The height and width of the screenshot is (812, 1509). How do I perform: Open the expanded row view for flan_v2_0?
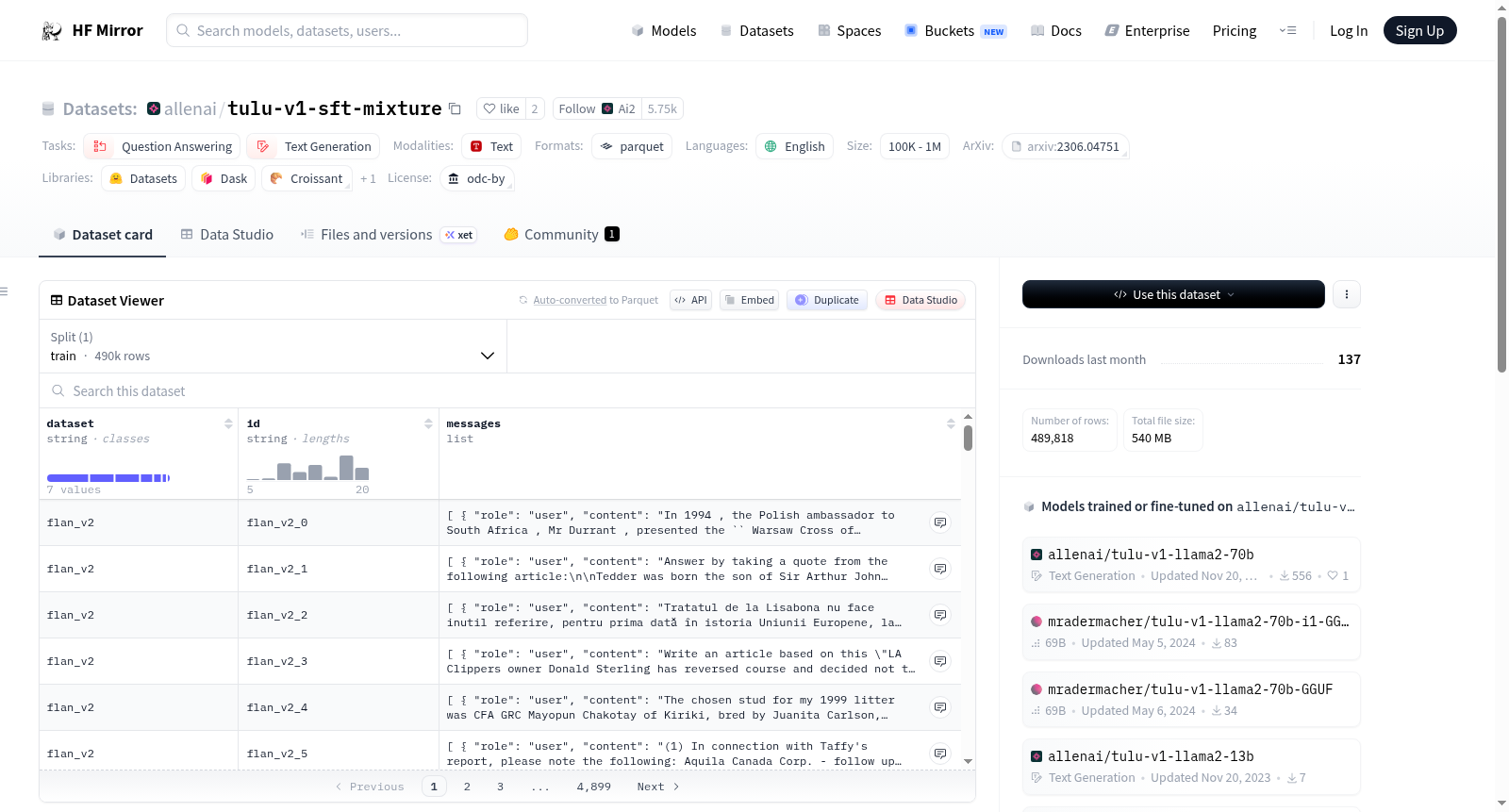click(940, 522)
